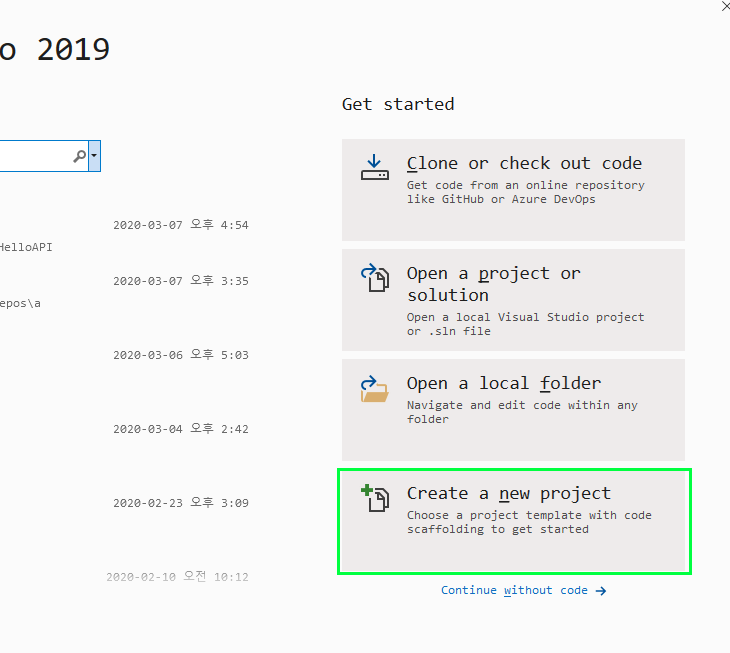Open the recent item dated 2020-03-07 오후 3:35

pyautogui.click(x=181, y=281)
